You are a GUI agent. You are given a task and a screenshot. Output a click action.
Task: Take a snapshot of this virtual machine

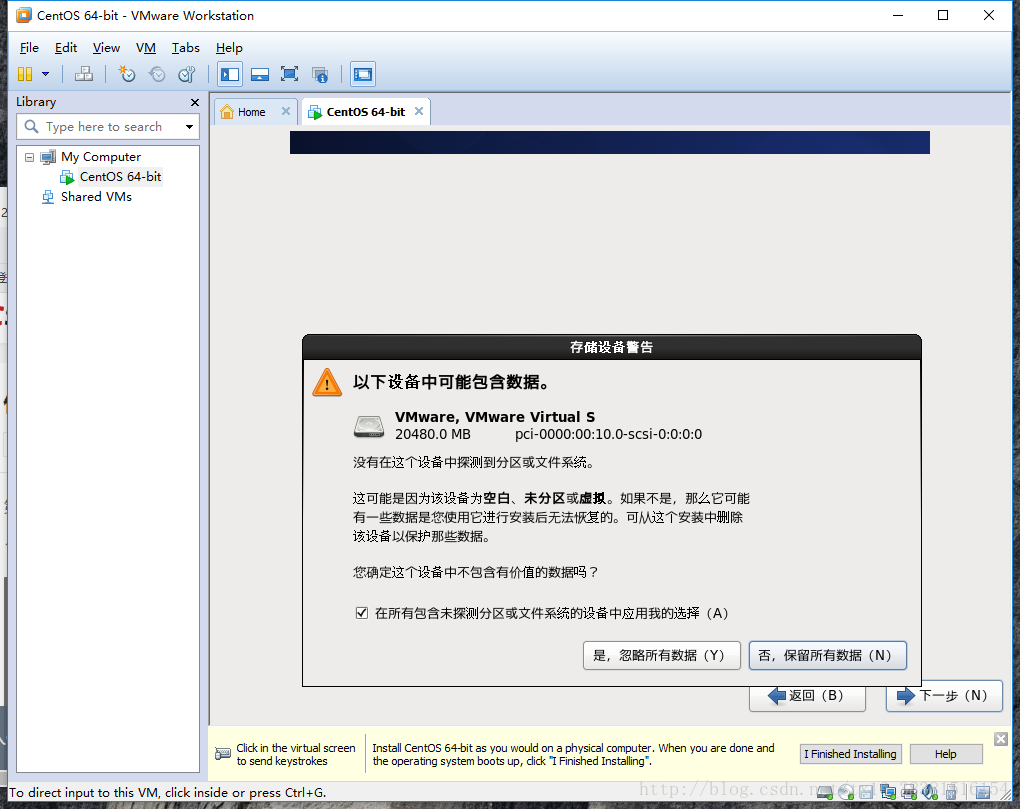point(126,74)
